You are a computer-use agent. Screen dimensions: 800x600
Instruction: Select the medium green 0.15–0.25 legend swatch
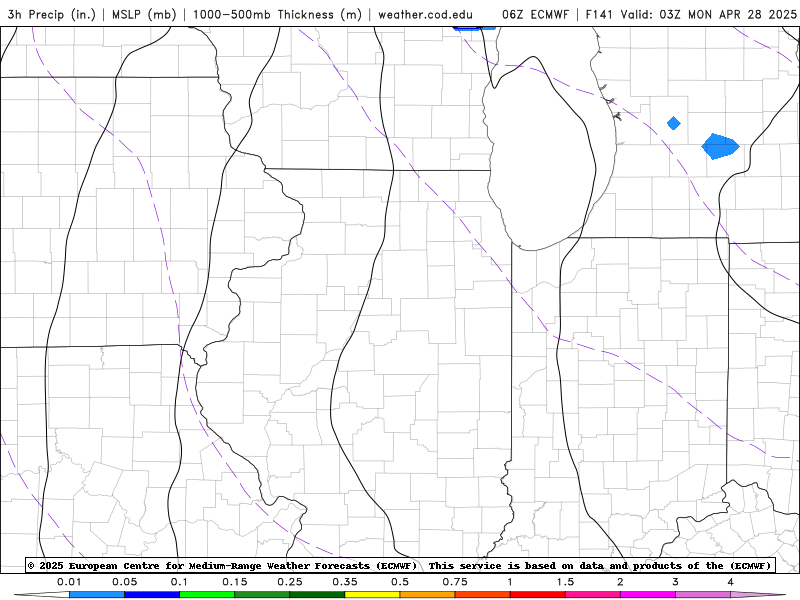click(x=262, y=595)
